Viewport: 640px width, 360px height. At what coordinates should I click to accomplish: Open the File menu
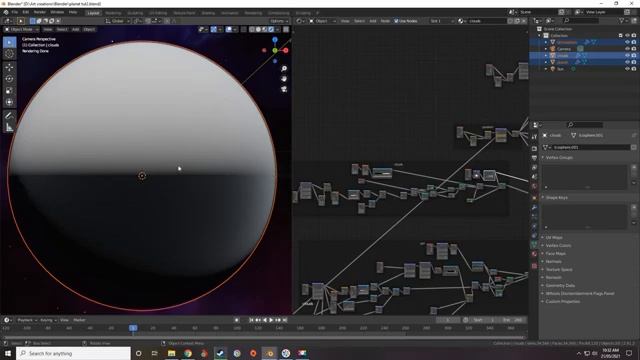15,12
